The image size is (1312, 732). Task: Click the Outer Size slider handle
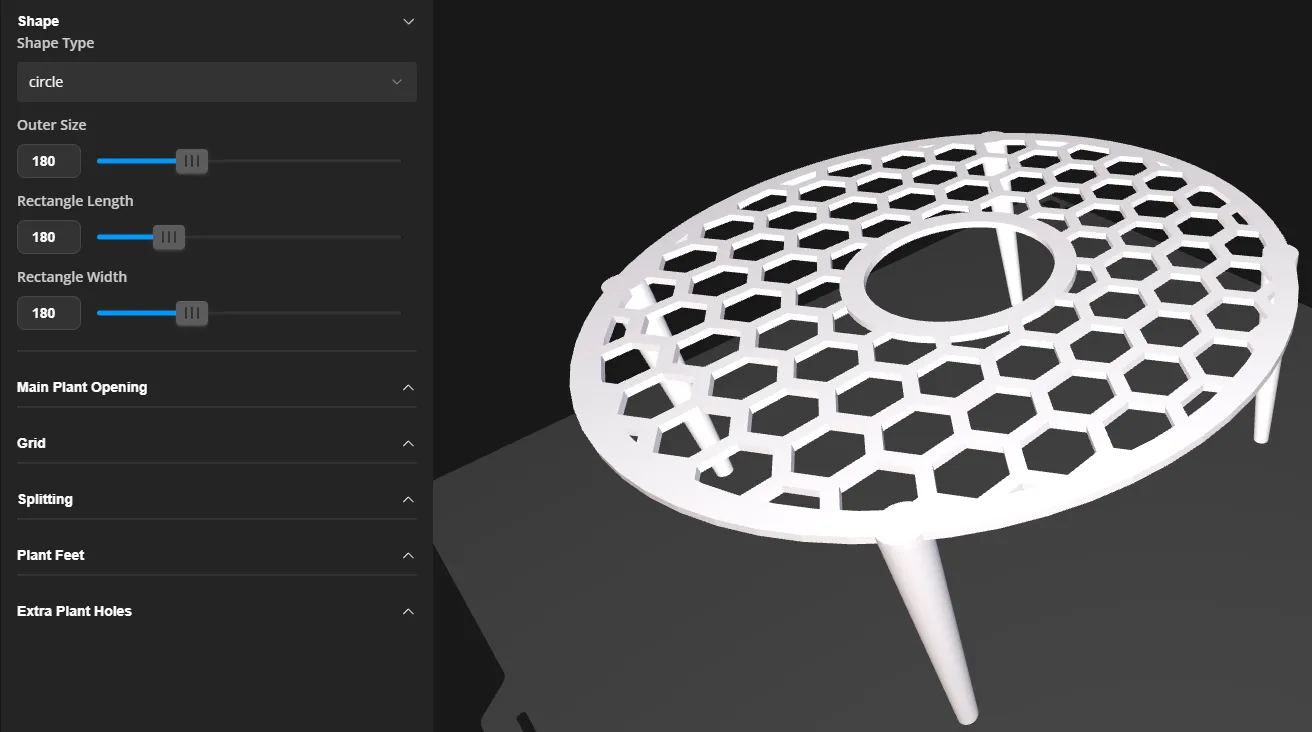pyautogui.click(x=192, y=161)
